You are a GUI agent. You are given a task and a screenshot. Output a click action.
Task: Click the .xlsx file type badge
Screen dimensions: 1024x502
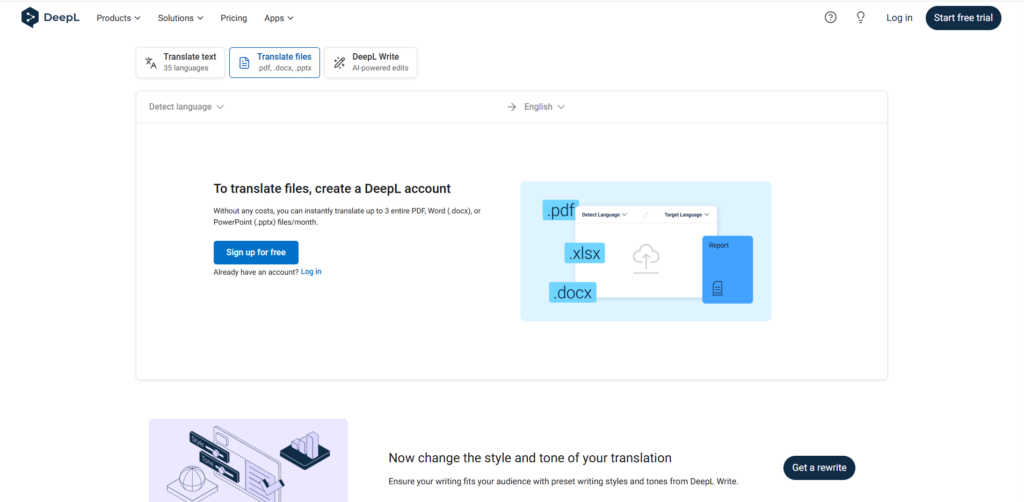(584, 253)
